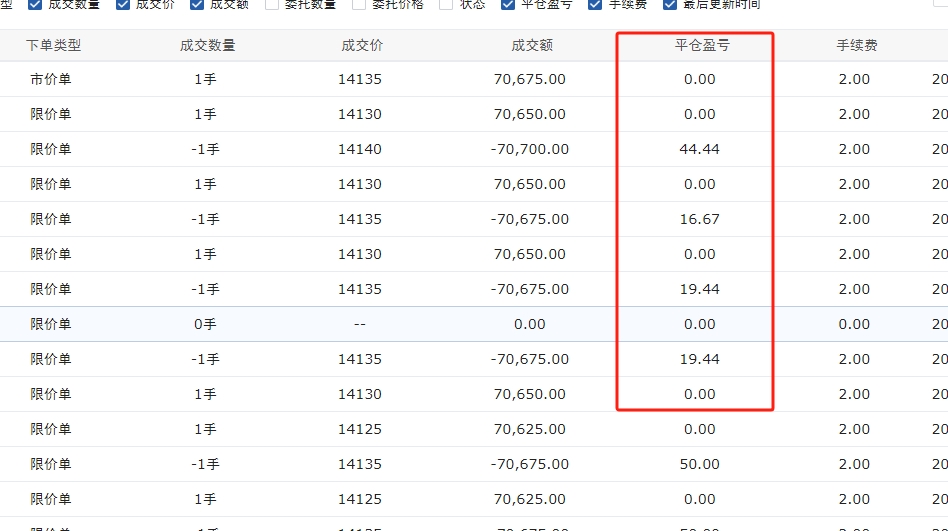
Task: Enable the 委托价格 column checkbox
Action: click(359, 4)
